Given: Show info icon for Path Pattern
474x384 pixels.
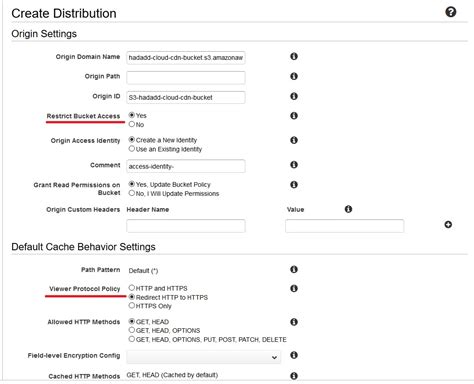Looking at the screenshot, I should (x=294, y=269).
